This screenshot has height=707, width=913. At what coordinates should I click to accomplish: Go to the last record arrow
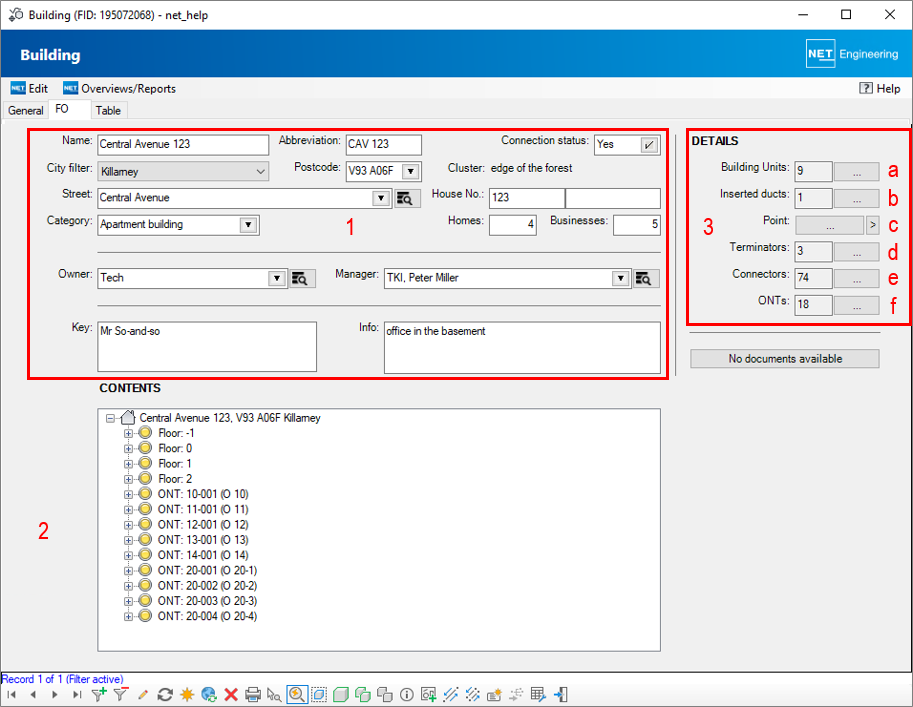(77, 694)
